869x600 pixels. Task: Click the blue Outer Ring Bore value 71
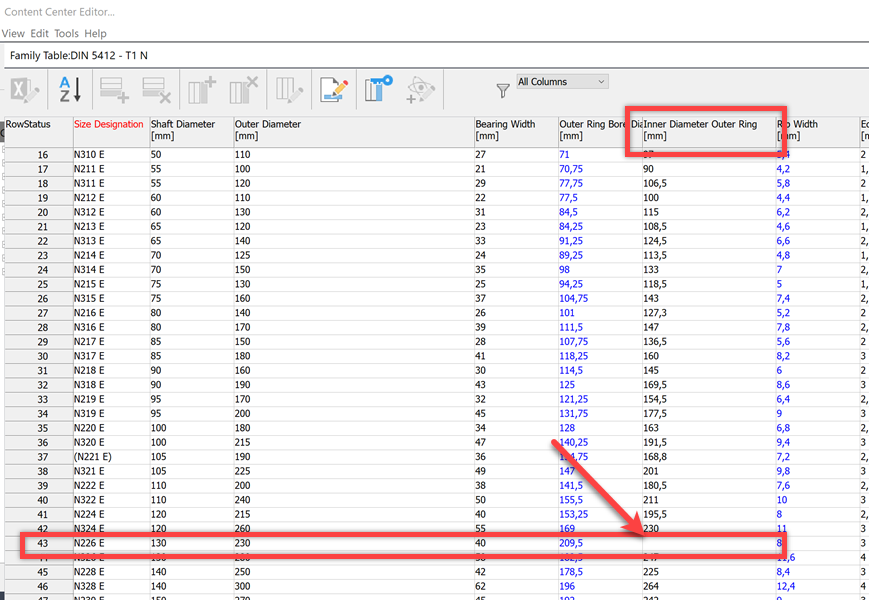tap(564, 154)
